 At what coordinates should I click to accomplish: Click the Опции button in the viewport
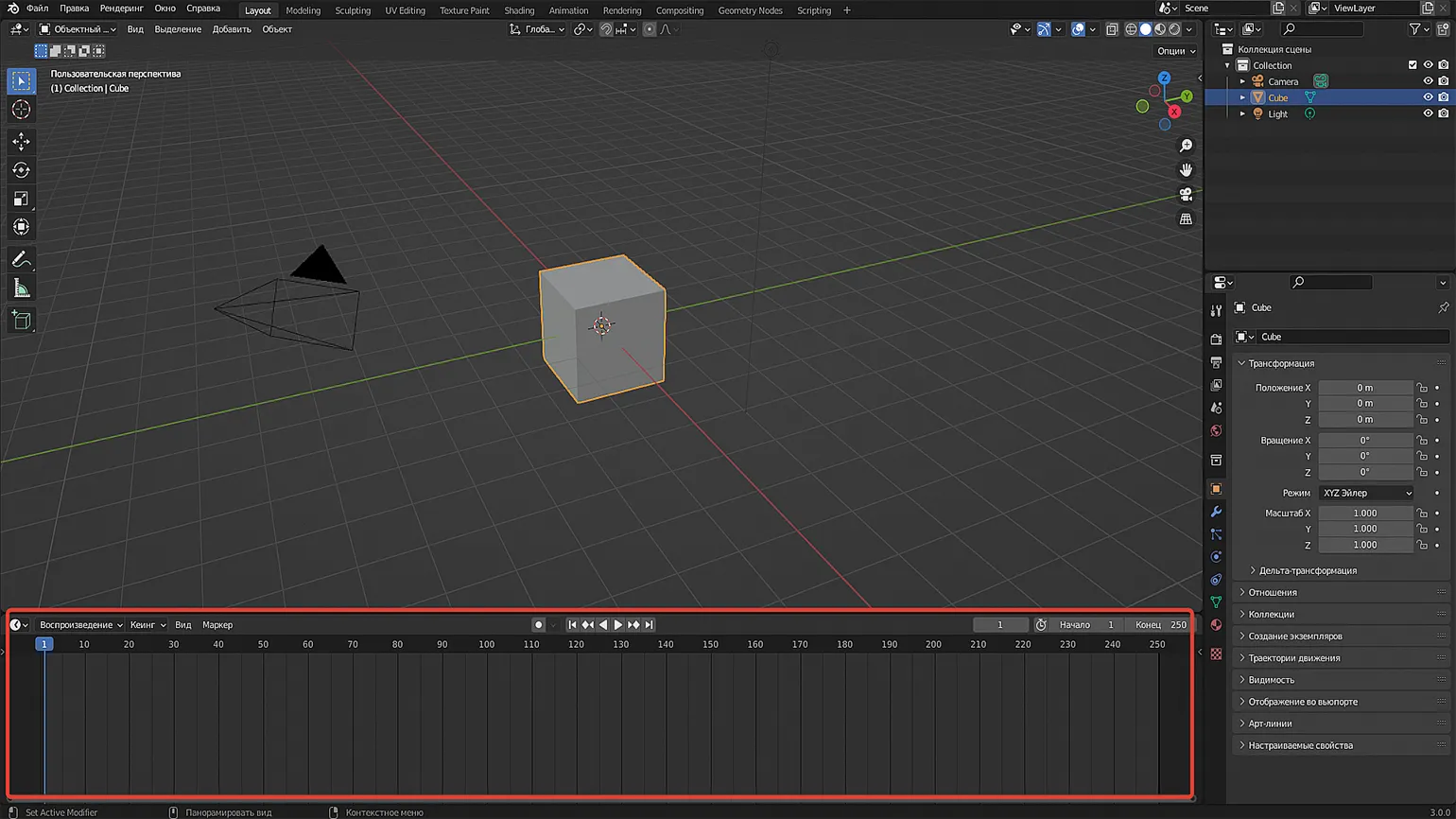pos(1175,51)
